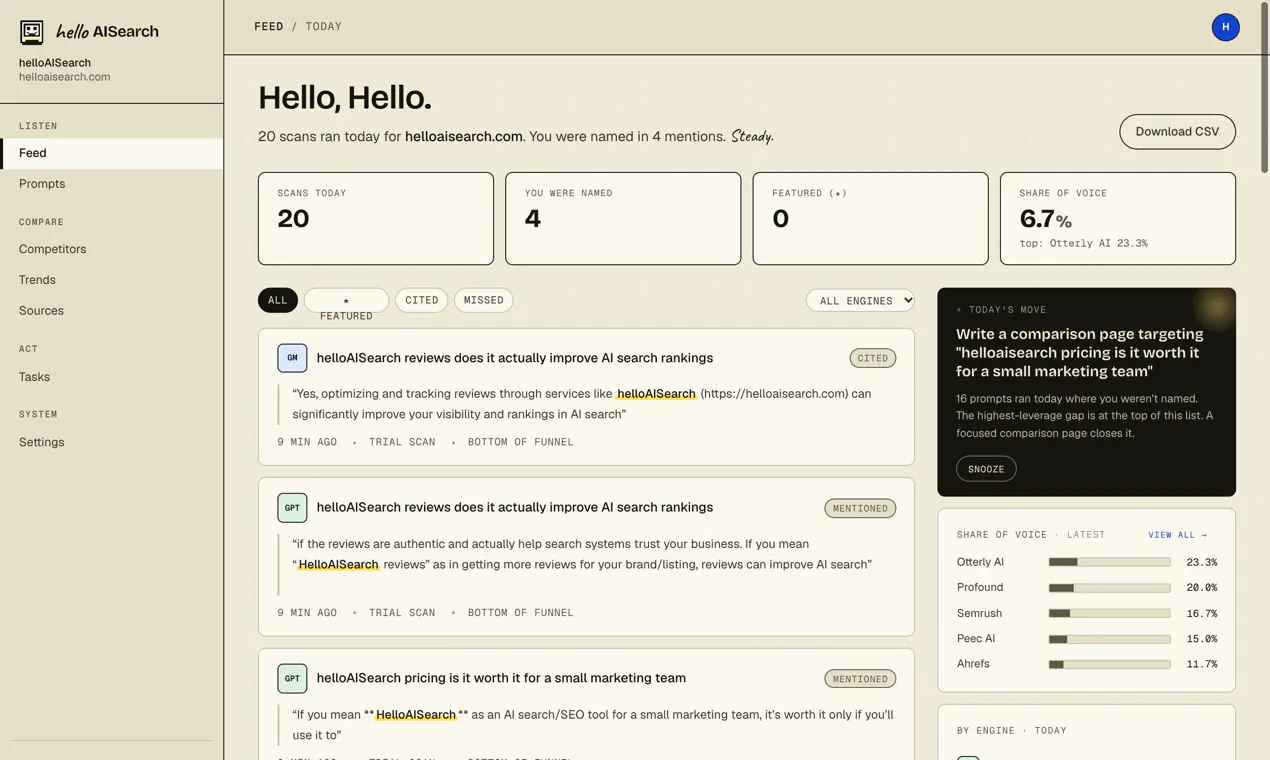Filter feed by CITED

coord(421,300)
